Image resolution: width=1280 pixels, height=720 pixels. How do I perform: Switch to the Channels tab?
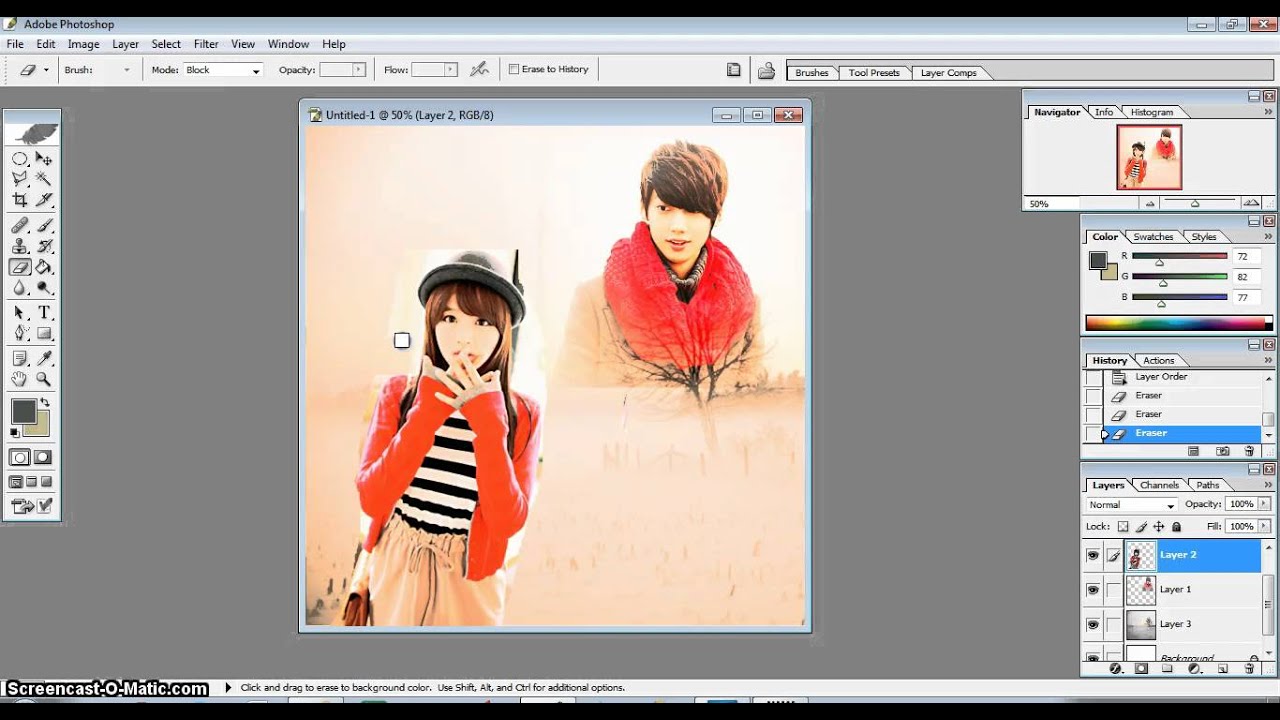point(1159,485)
